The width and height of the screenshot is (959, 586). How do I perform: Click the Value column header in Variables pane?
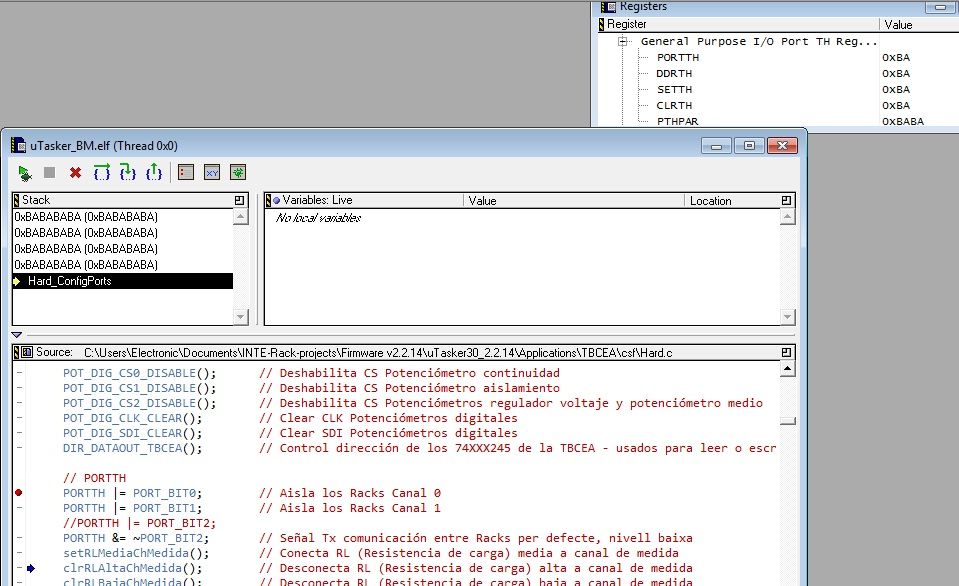[574, 201]
